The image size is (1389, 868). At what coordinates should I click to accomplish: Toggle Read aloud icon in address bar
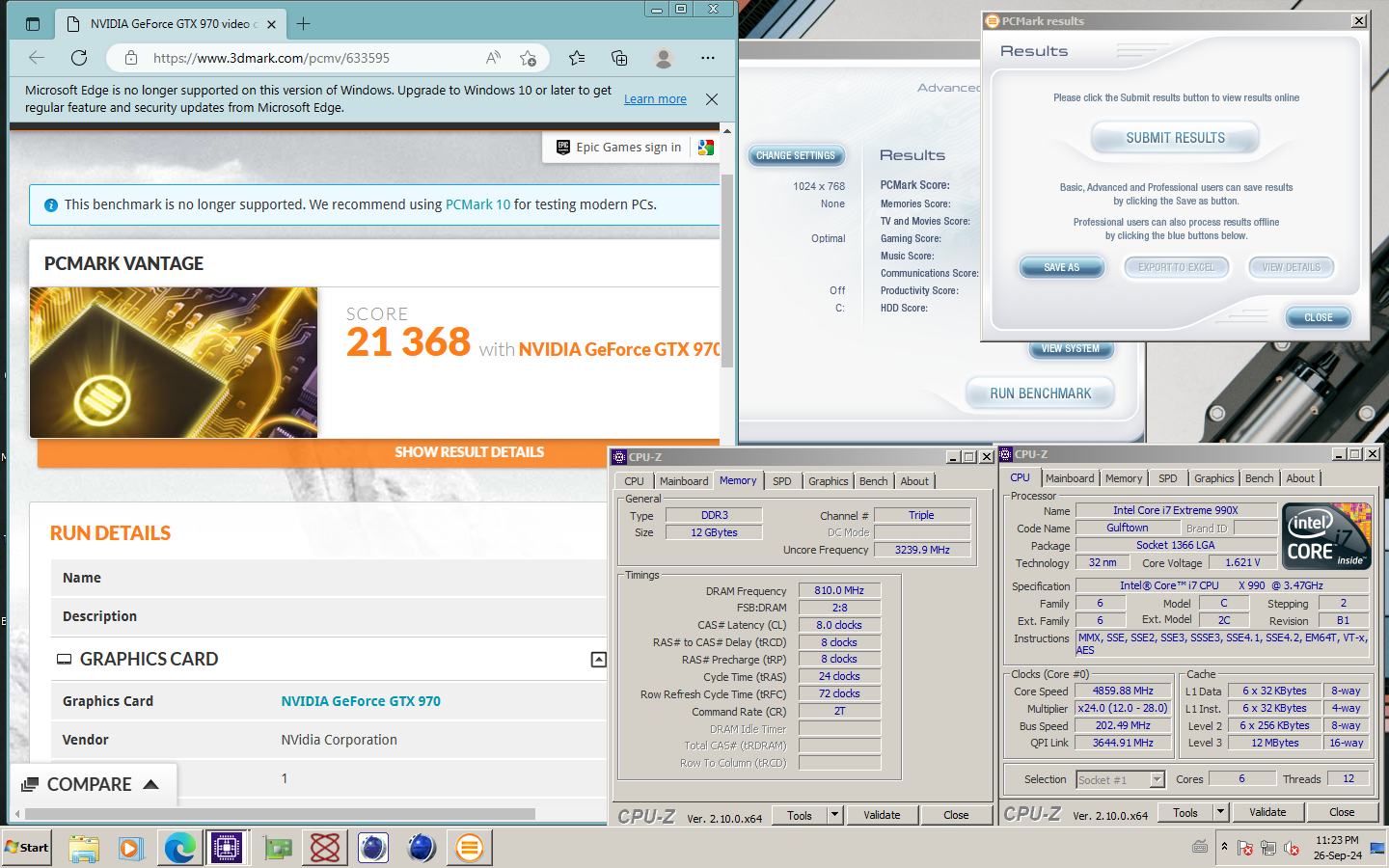click(493, 58)
